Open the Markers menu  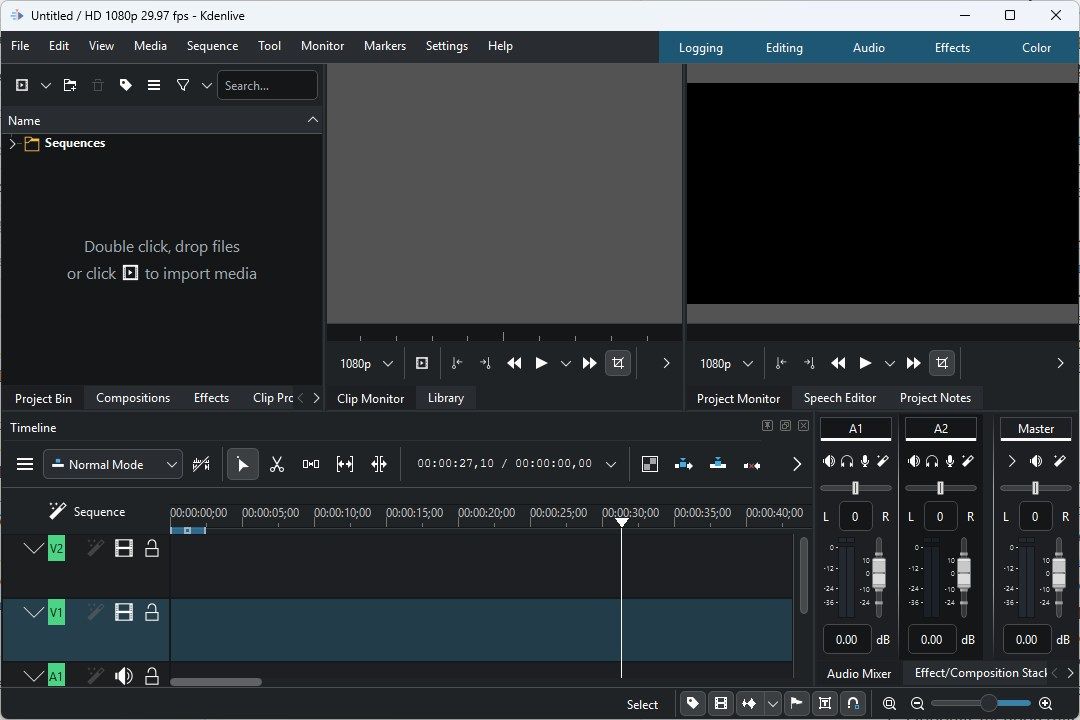coord(384,45)
